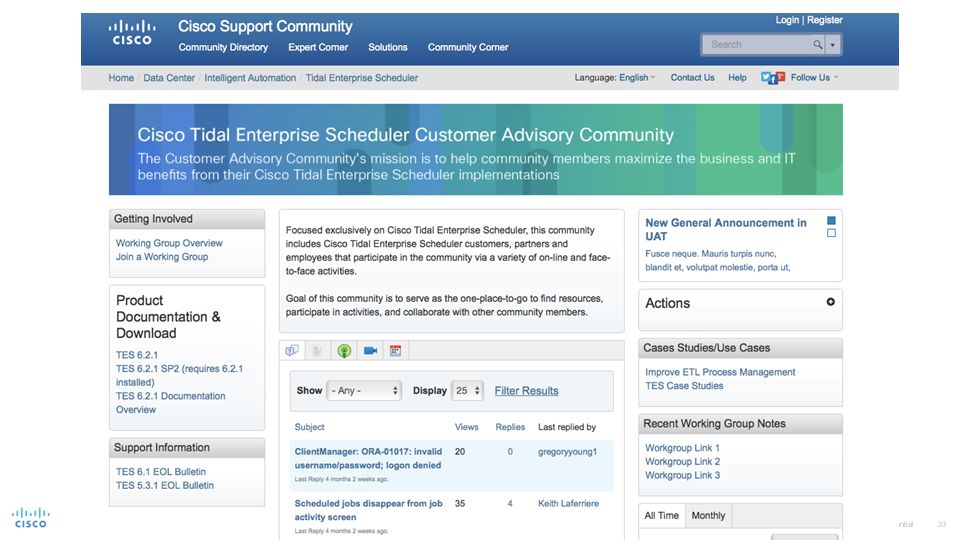This screenshot has width=960, height=540.
Task: Click the Login link
Action: coord(787,20)
